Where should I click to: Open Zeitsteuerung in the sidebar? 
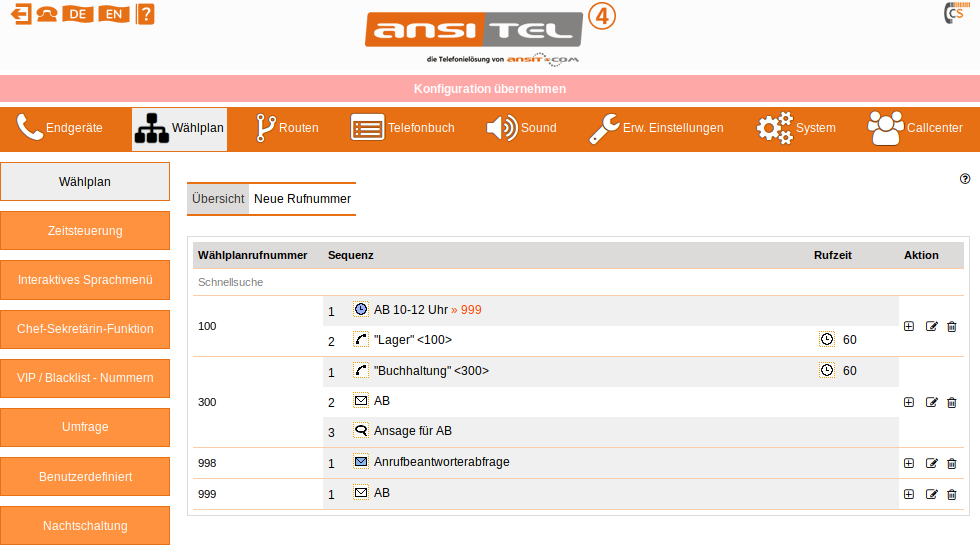point(85,231)
